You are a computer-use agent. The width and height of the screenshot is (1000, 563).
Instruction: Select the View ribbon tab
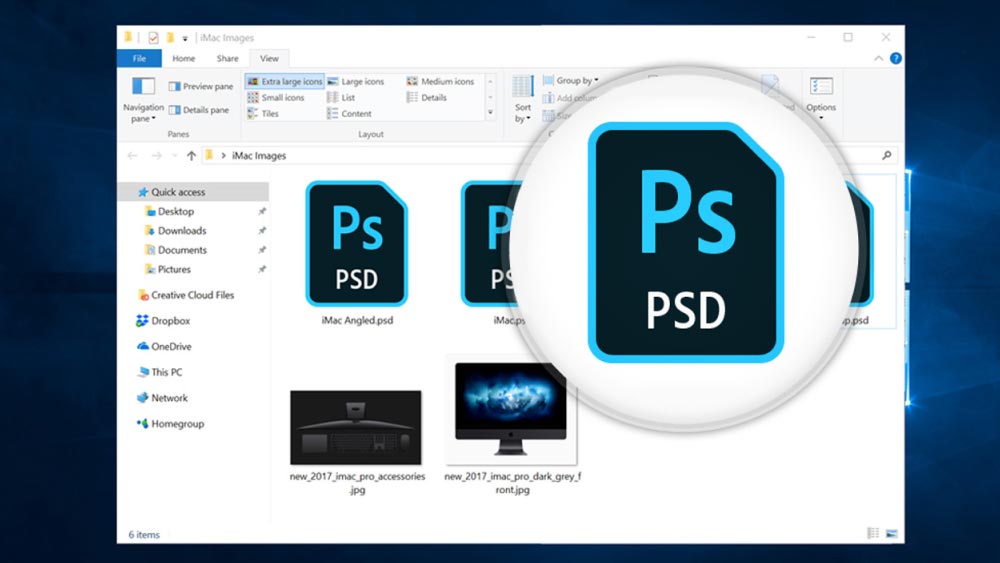tap(269, 58)
